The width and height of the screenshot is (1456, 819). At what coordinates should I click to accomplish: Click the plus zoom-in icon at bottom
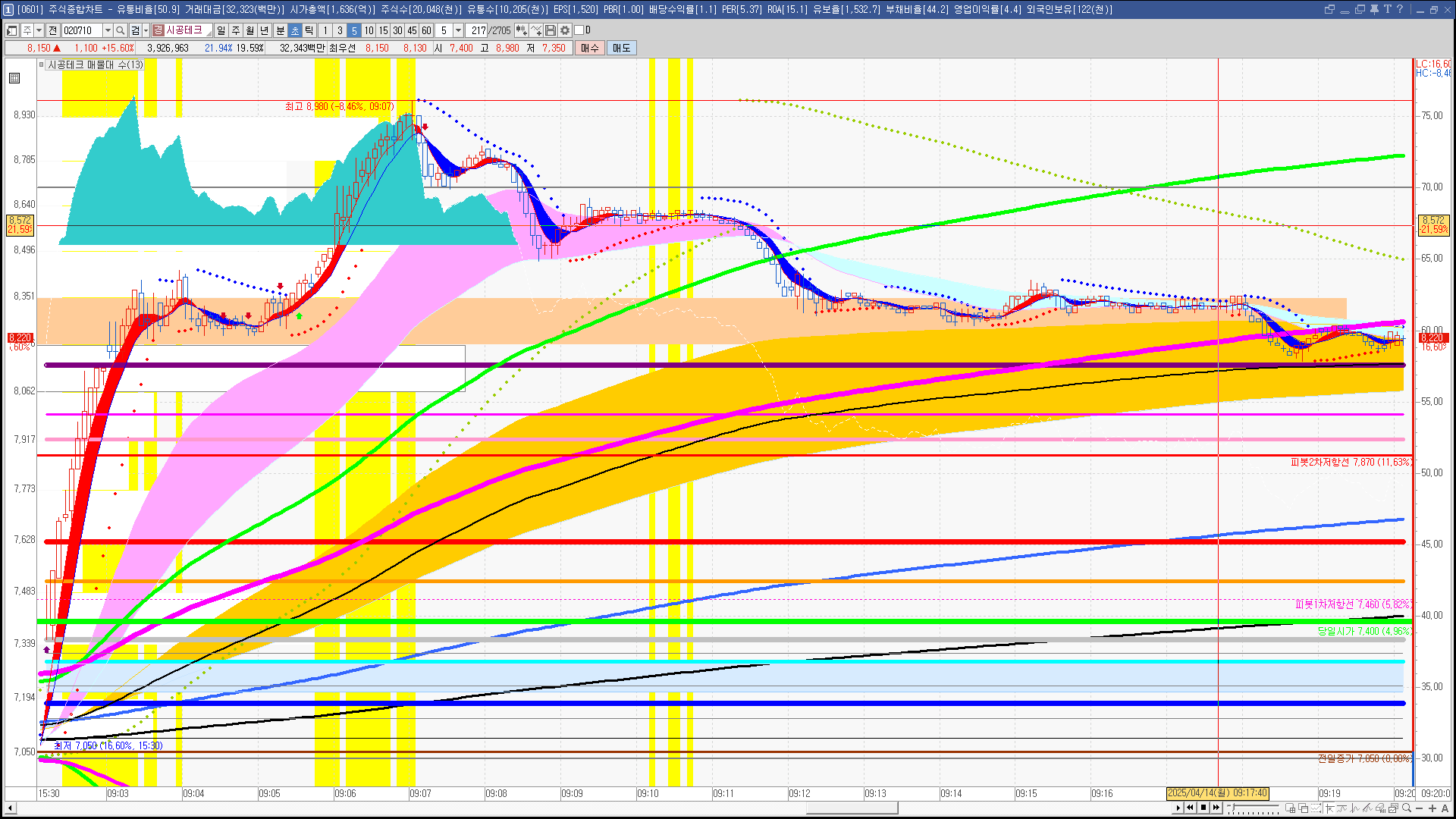pos(1432,808)
